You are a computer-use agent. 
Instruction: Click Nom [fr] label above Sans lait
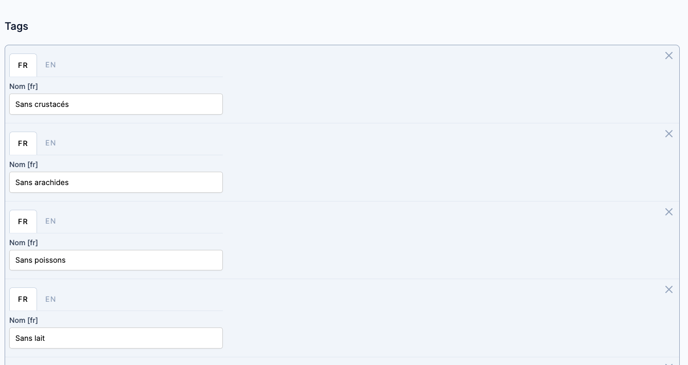tap(24, 320)
